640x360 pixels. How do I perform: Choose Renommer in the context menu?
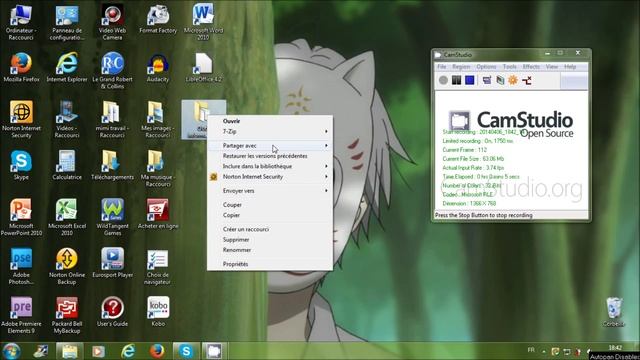[x=270, y=250]
